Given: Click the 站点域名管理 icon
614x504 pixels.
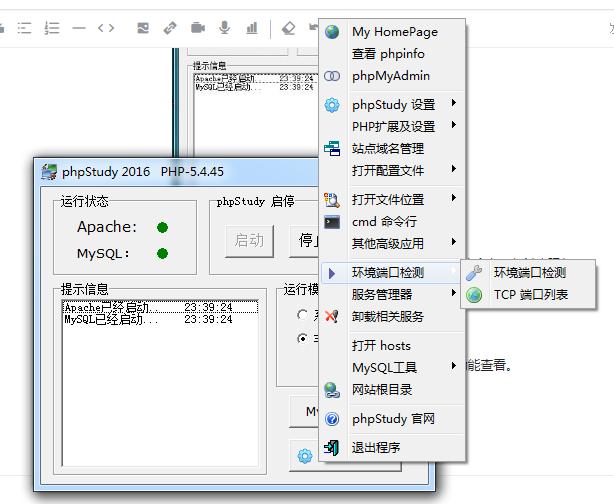Looking at the screenshot, I should tap(332, 148).
